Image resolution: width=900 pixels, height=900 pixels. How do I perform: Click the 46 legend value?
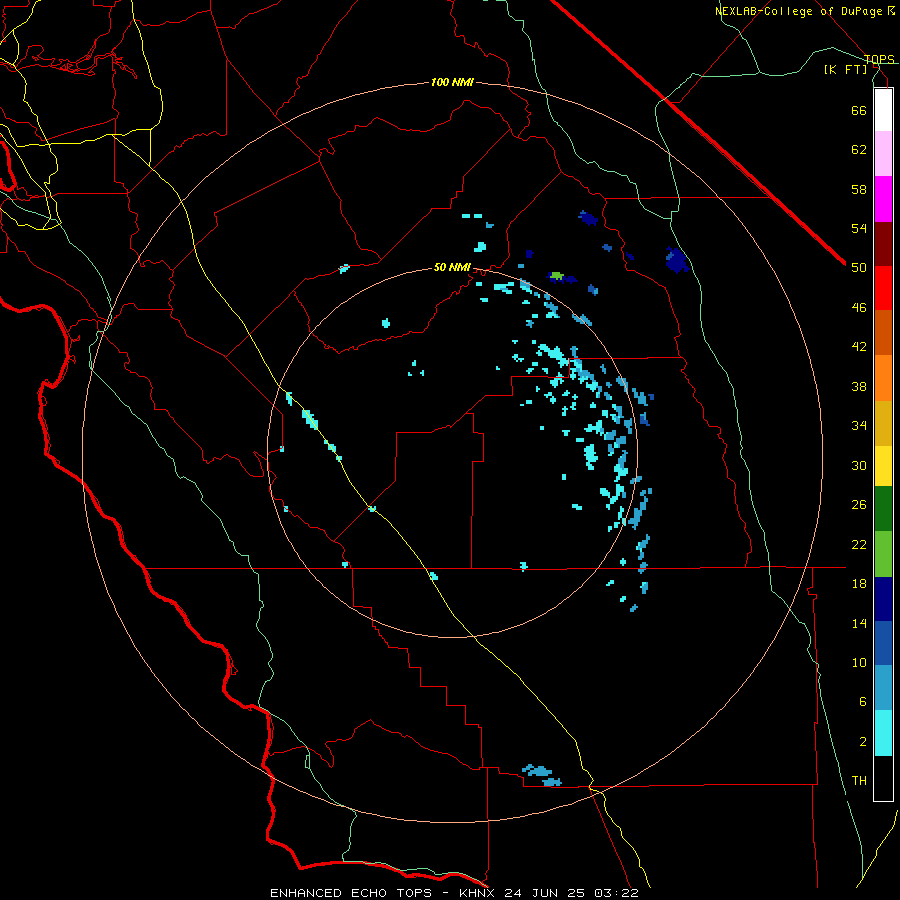pyautogui.click(x=859, y=308)
